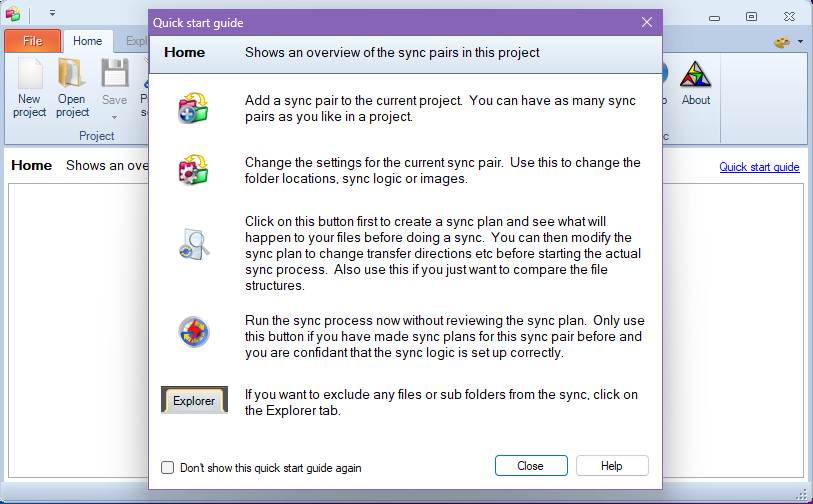Click the Add sync pair icon

pyautogui.click(x=193, y=108)
